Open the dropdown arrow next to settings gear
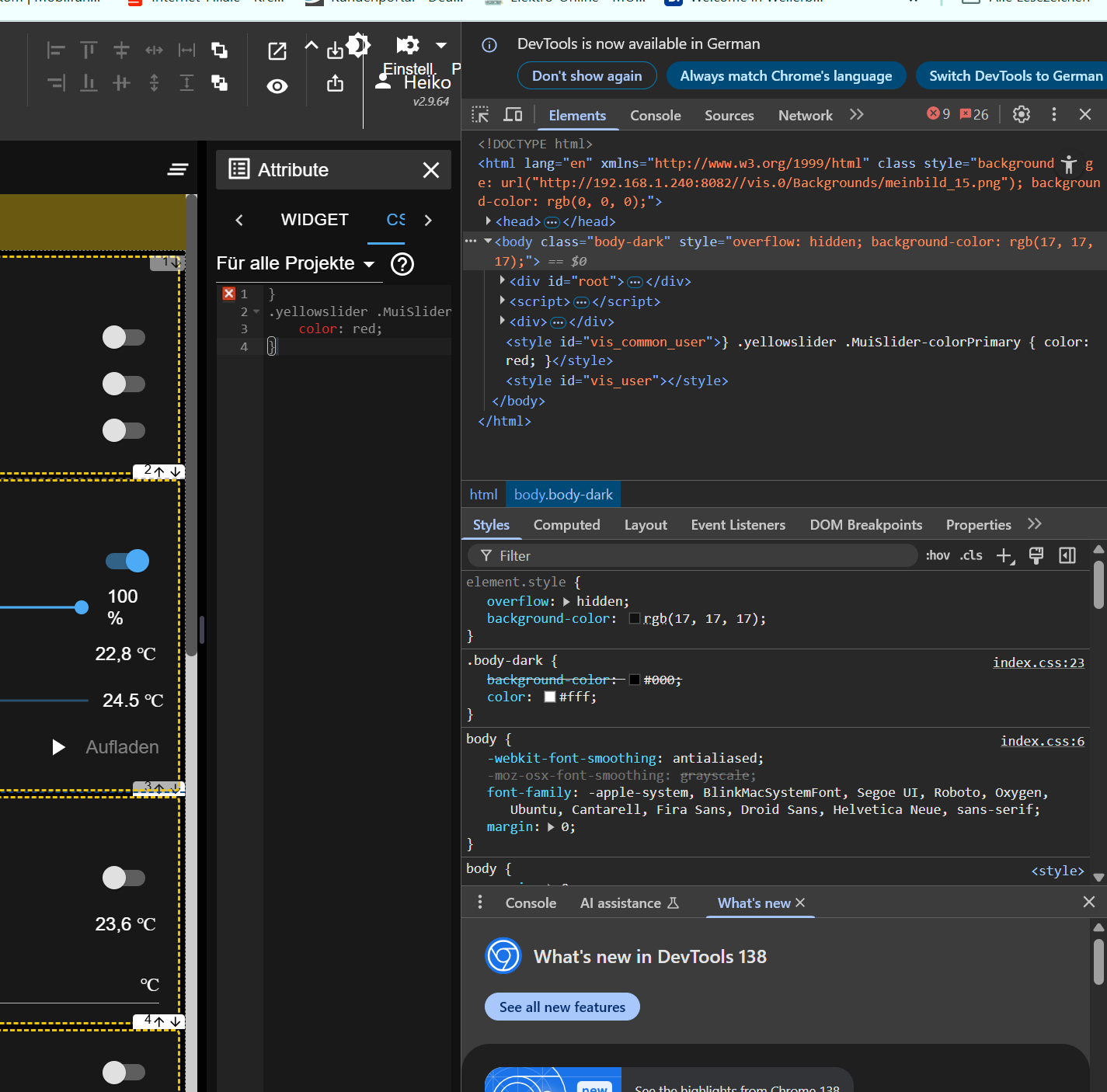1107x1092 pixels. coord(441,45)
